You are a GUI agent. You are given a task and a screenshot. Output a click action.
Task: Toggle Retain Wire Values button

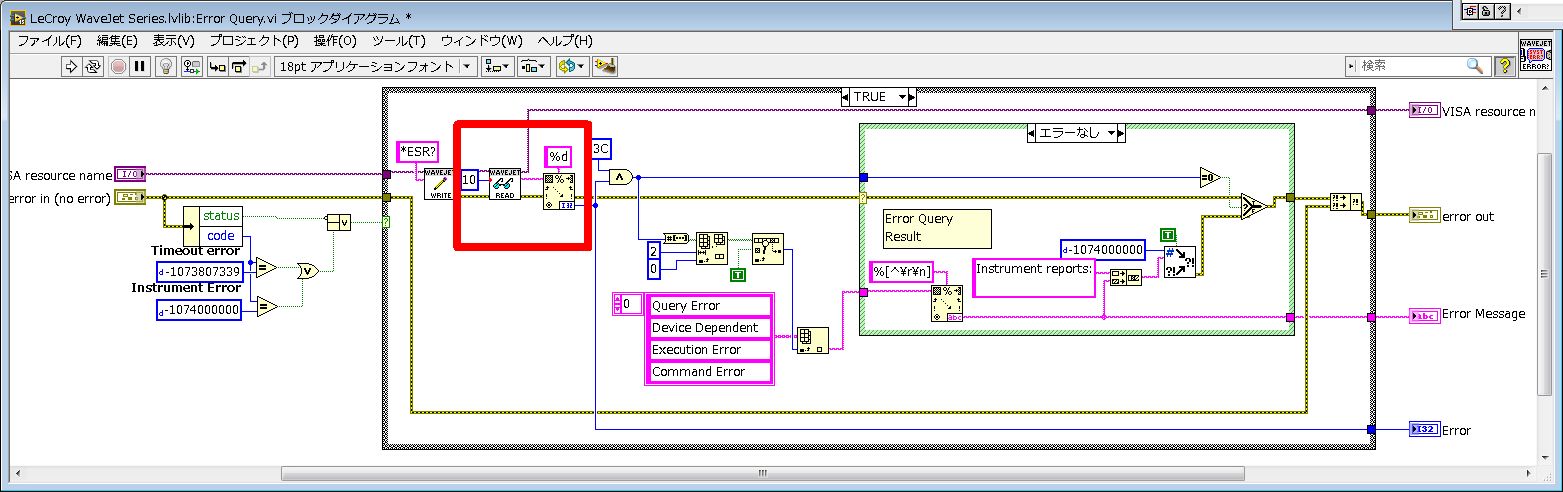pyautogui.click(x=191, y=66)
